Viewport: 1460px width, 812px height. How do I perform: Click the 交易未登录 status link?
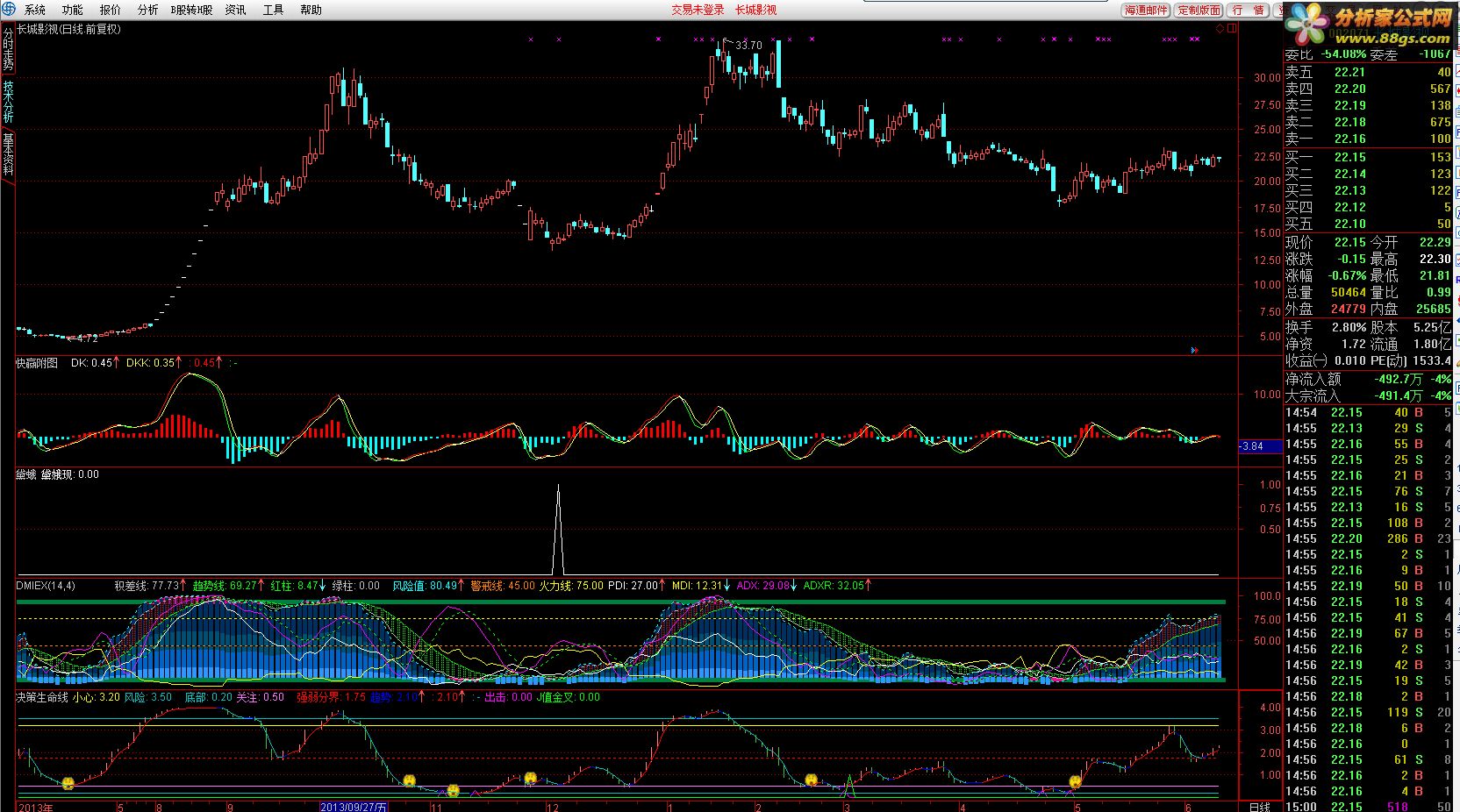coord(698,10)
